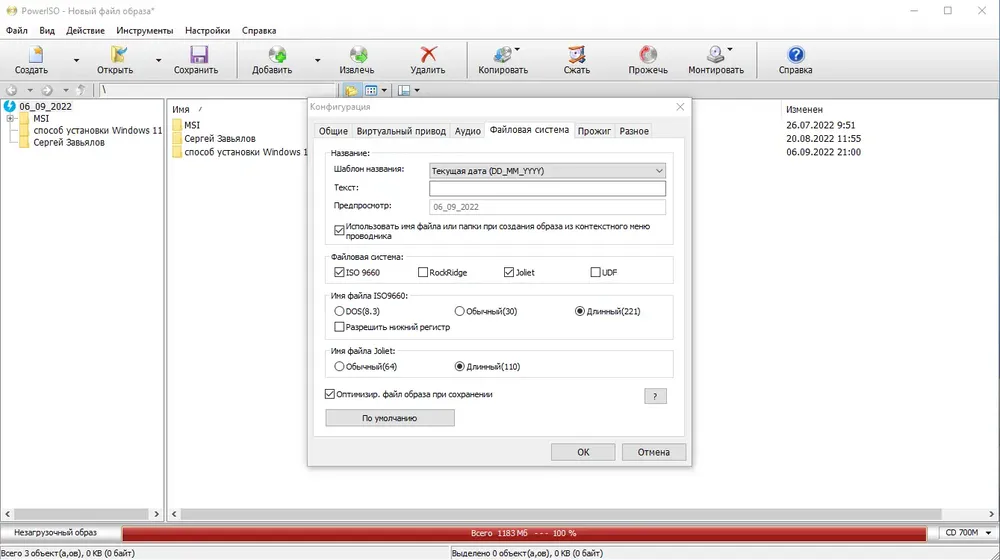The width and height of the screenshot is (1000, 560).
Task: Click the Добавить files icon
Action: (276, 55)
